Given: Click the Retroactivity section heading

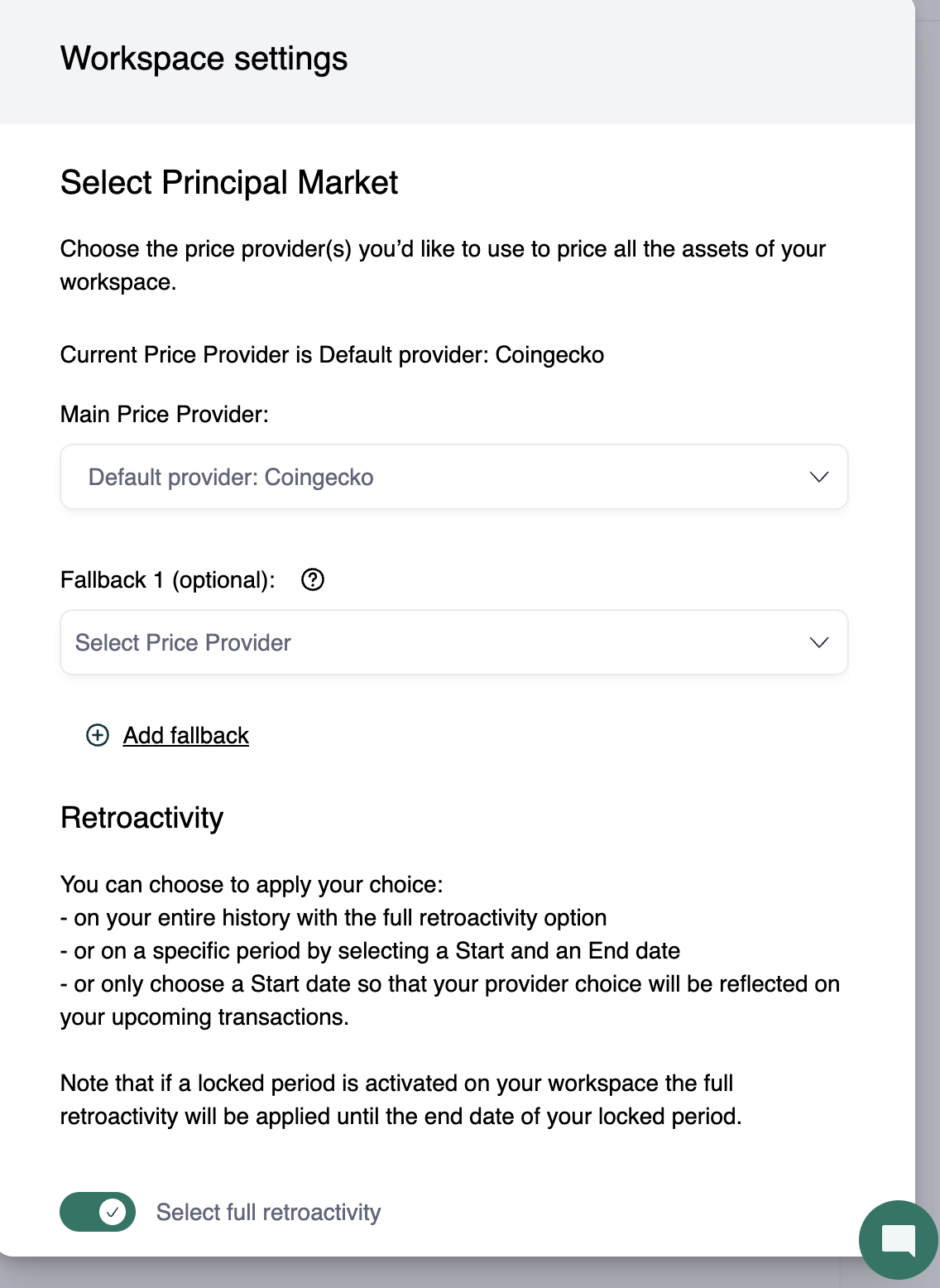Looking at the screenshot, I should (x=142, y=818).
